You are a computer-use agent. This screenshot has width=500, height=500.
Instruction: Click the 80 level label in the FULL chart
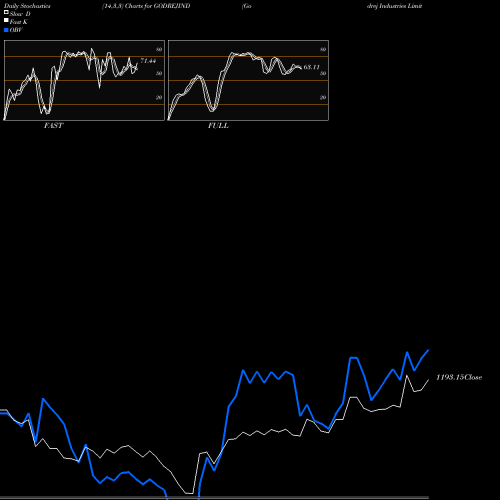click(323, 49)
